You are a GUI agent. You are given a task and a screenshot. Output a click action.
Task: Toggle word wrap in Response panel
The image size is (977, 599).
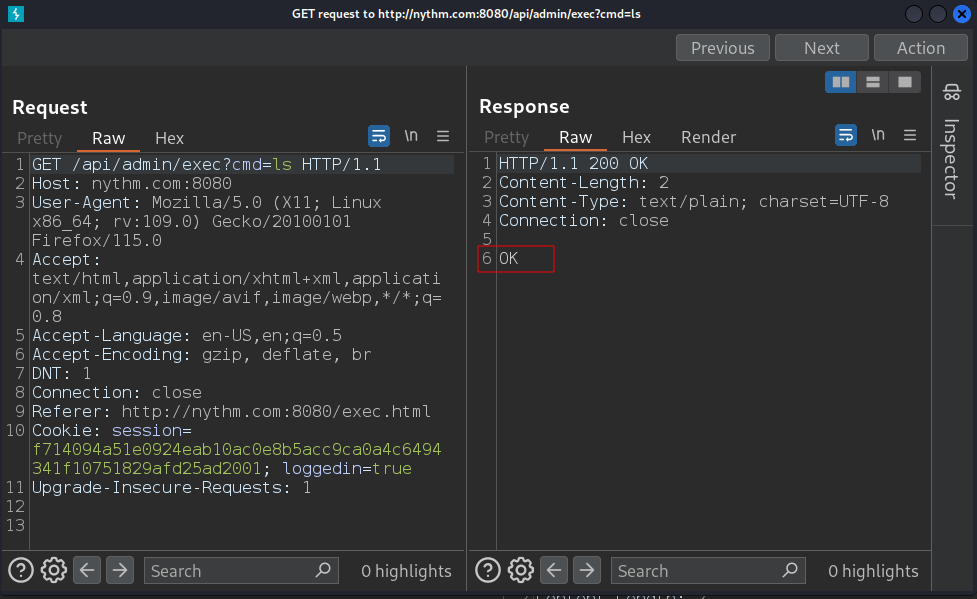tap(846, 135)
